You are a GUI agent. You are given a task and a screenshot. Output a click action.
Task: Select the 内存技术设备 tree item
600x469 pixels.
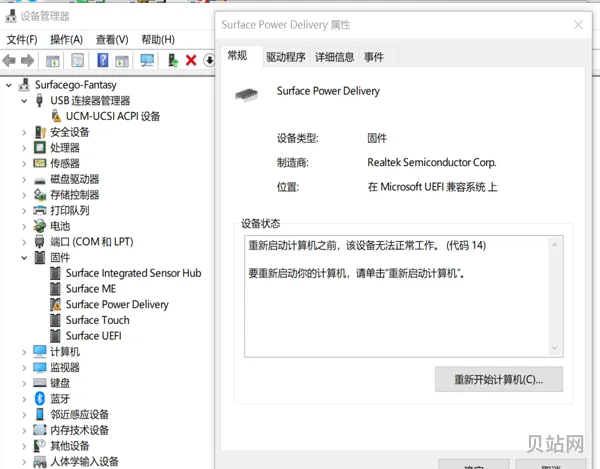[x=80, y=430]
